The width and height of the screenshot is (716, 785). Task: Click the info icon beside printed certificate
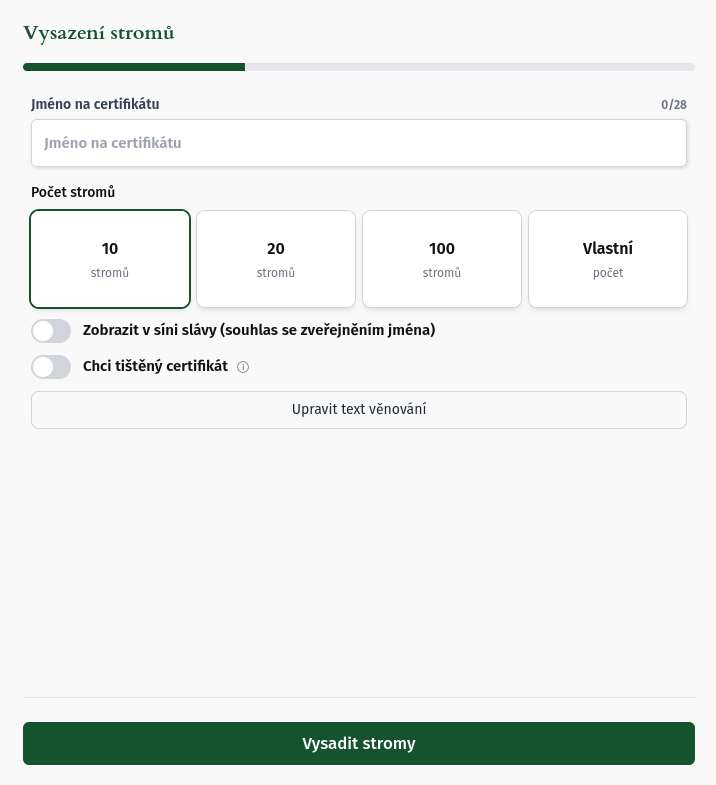243,367
